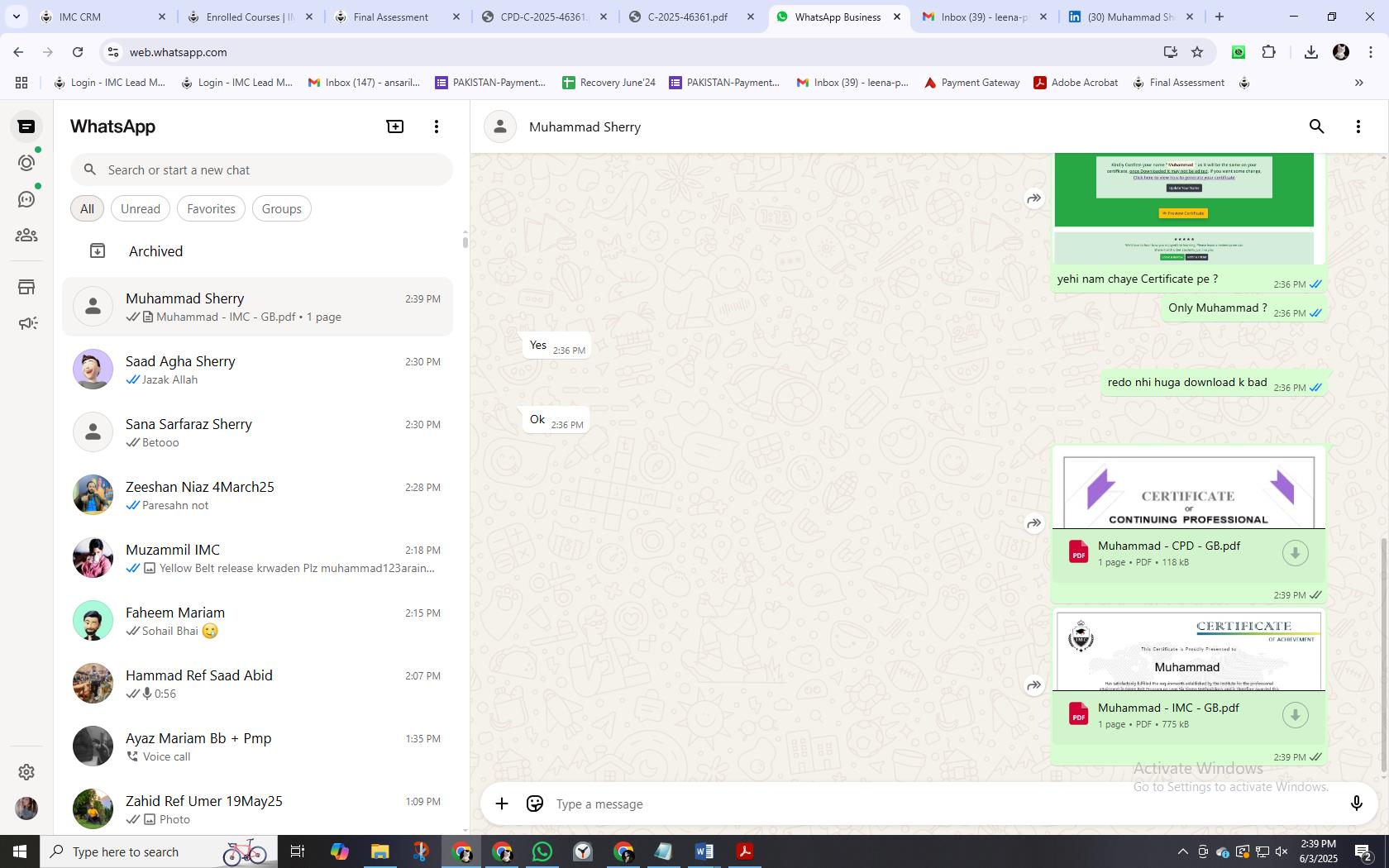Show hidden system tray icons
The height and width of the screenshot is (868, 1389).
(x=1182, y=851)
